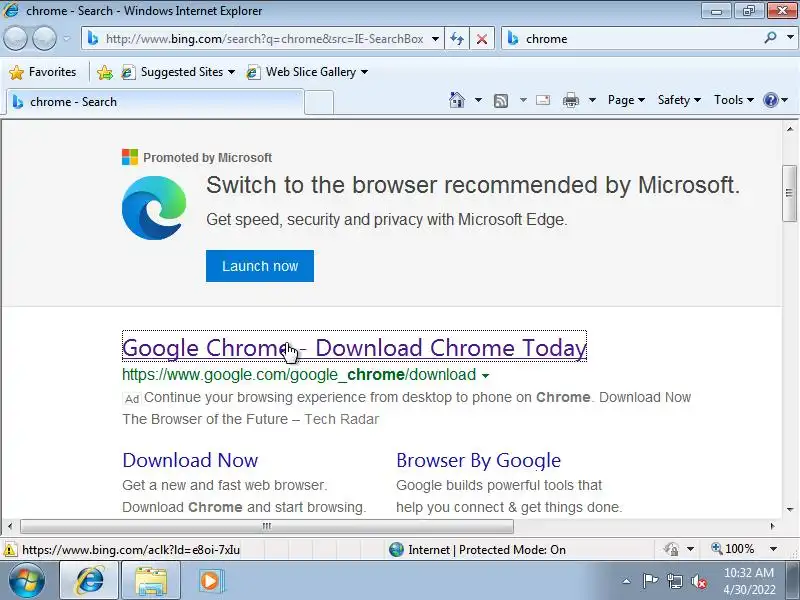800x600 pixels.
Task: Click the Print icon
Action: pos(571,100)
